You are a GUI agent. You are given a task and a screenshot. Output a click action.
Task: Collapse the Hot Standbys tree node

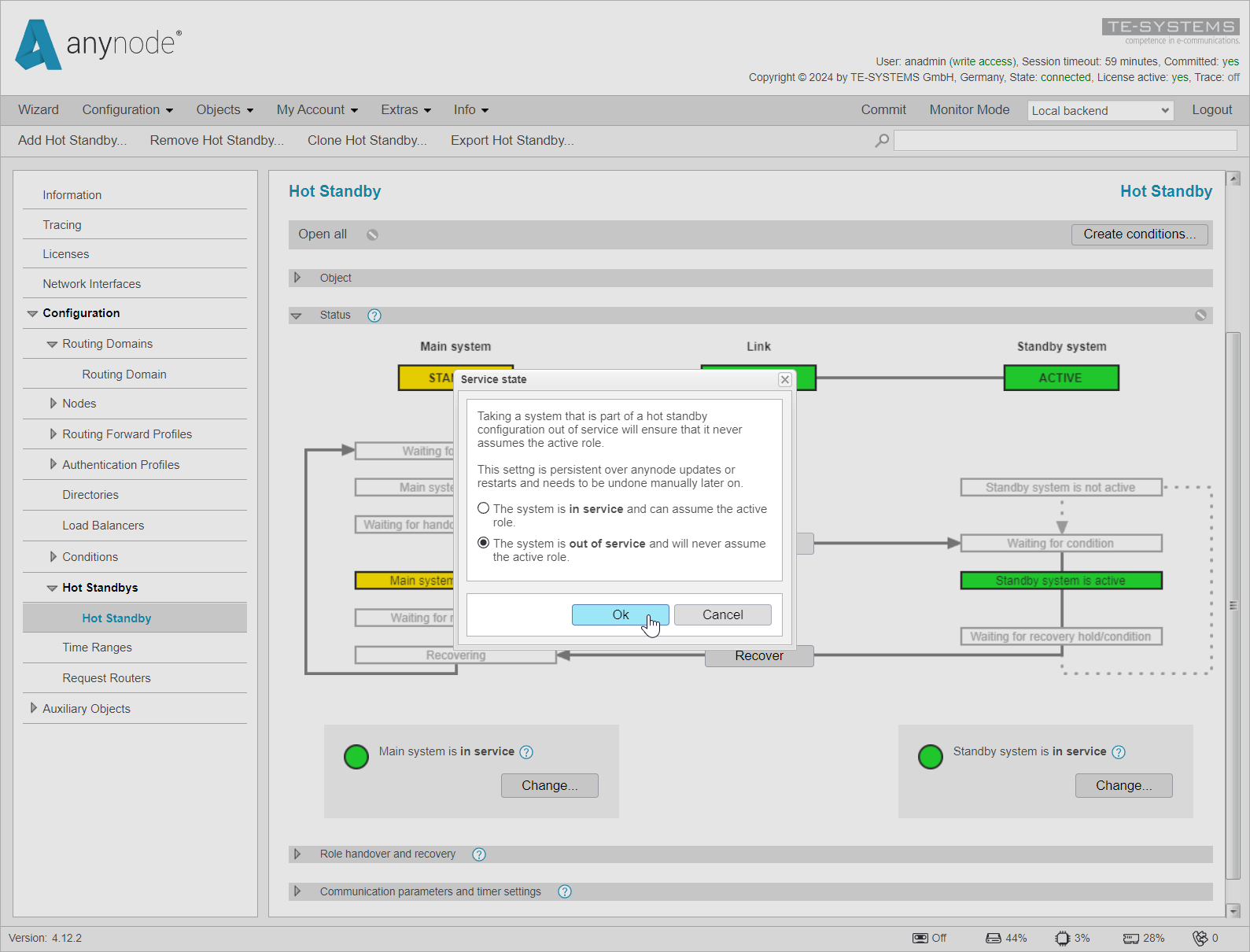pos(52,588)
